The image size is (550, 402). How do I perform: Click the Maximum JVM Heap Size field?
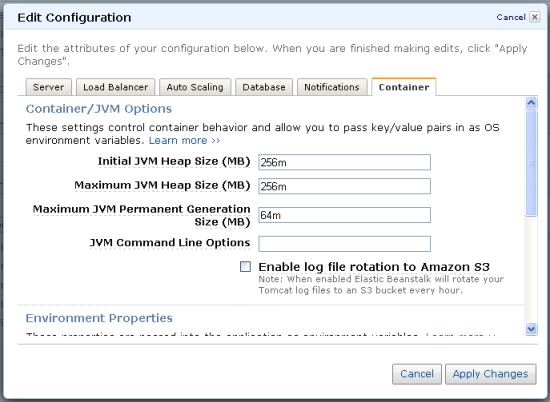tap(344, 186)
